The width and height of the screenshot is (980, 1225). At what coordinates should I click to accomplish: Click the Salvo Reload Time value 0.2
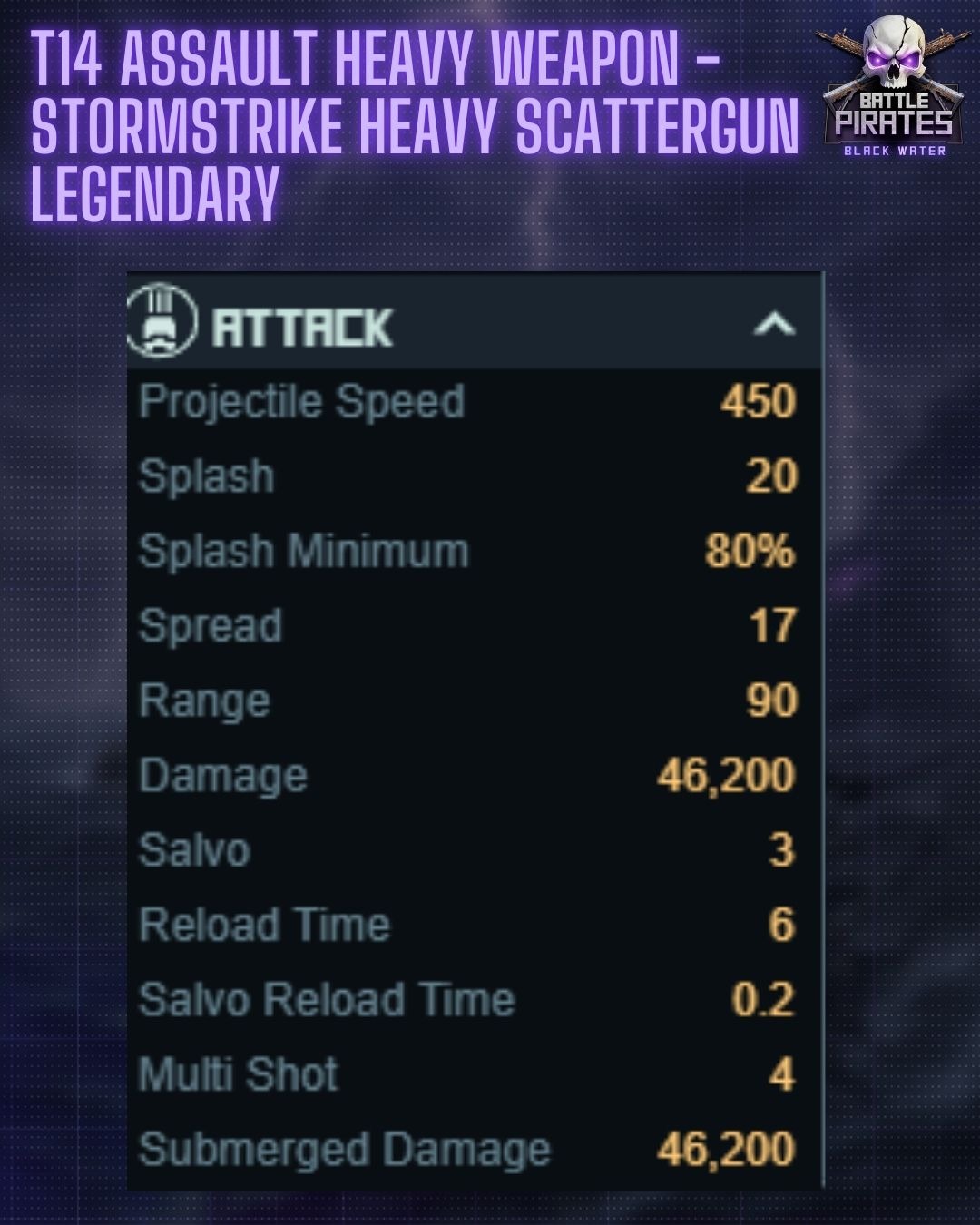[763, 1000]
